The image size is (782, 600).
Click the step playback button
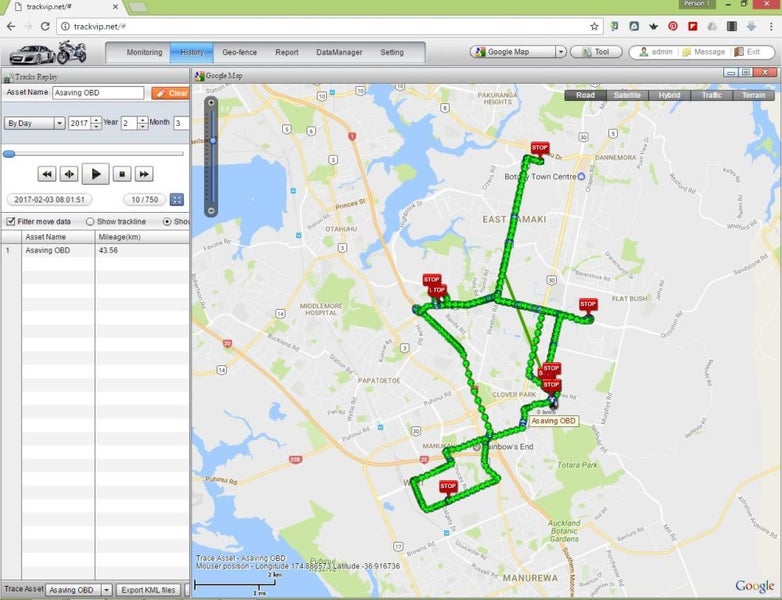pyautogui.click(x=69, y=174)
